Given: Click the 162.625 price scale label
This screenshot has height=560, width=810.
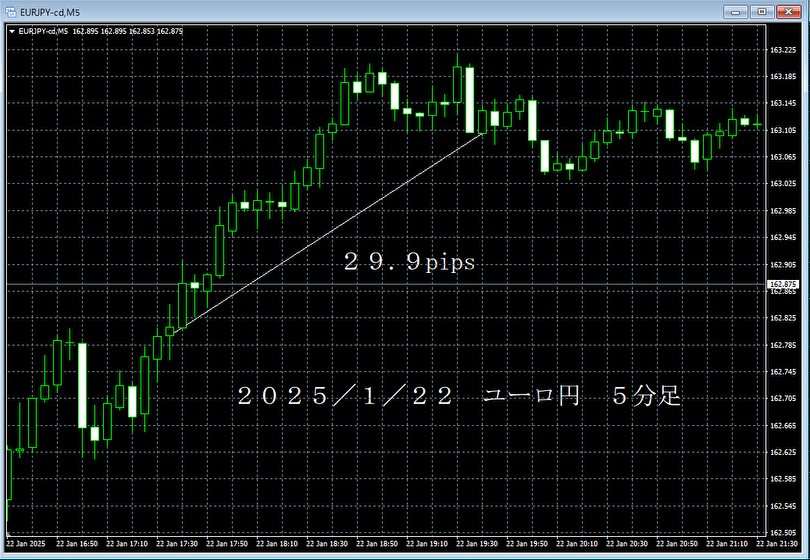Looking at the screenshot, I should pyautogui.click(x=783, y=452).
